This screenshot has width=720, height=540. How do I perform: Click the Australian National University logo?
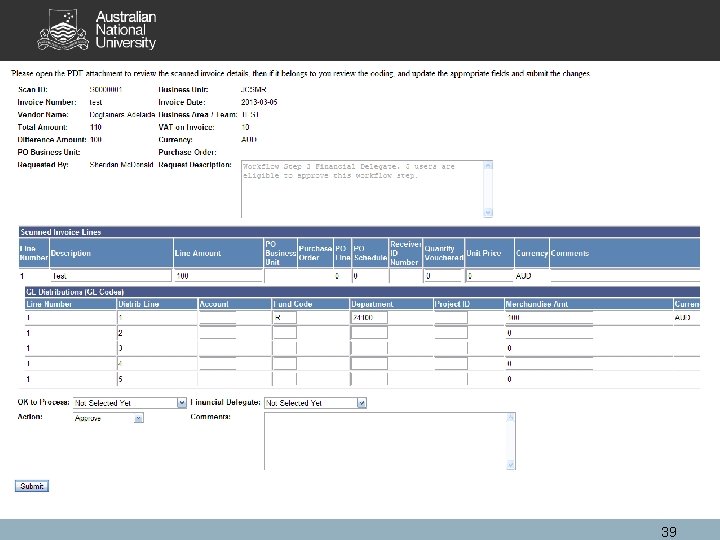click(x=97, y=30)
